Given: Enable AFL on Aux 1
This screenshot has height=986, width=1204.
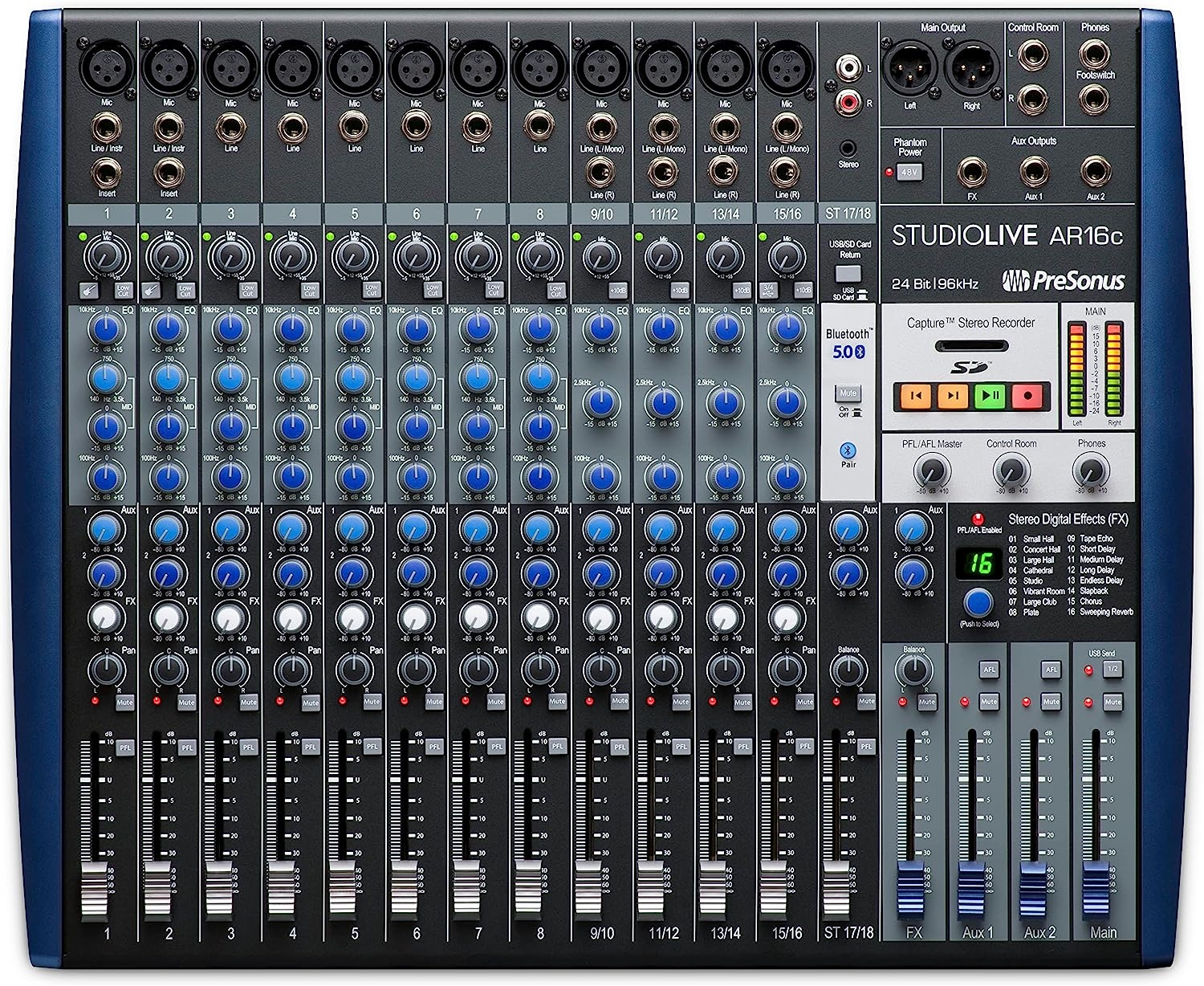Looking at the screenshot, I should [989, 669].
